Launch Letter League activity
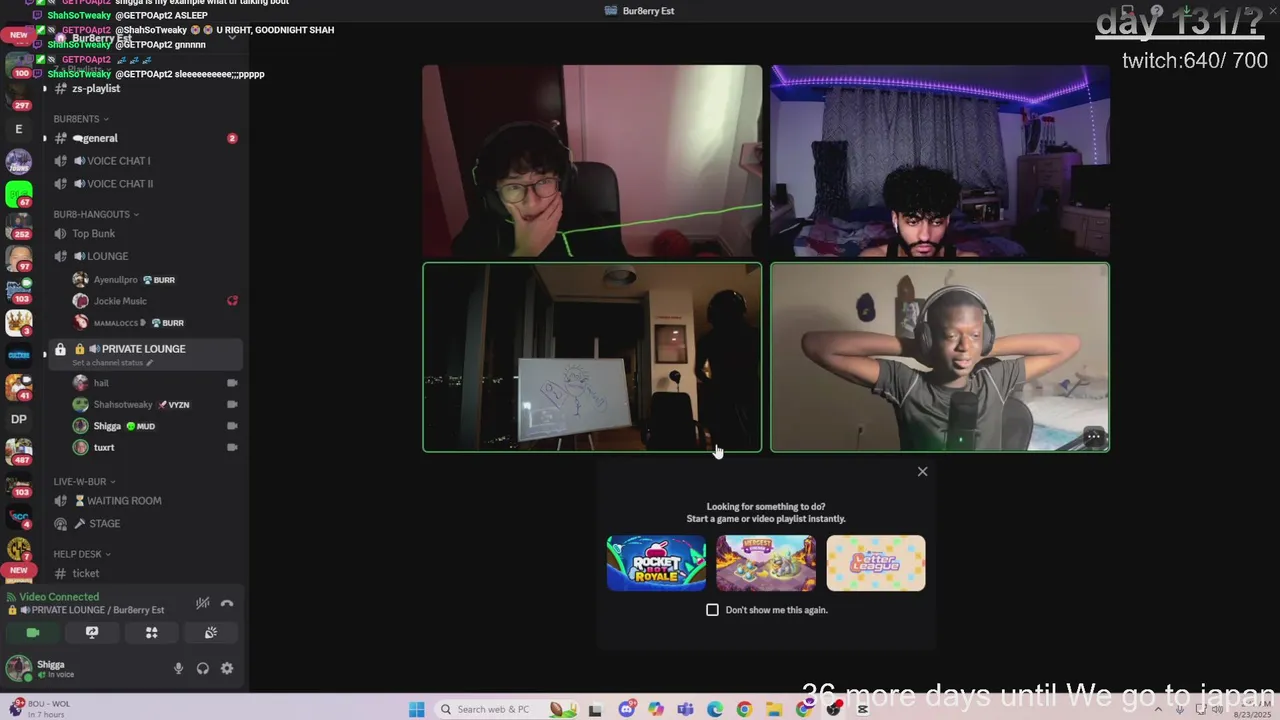This screenshot has height=720, width=1280. point(876,563)
